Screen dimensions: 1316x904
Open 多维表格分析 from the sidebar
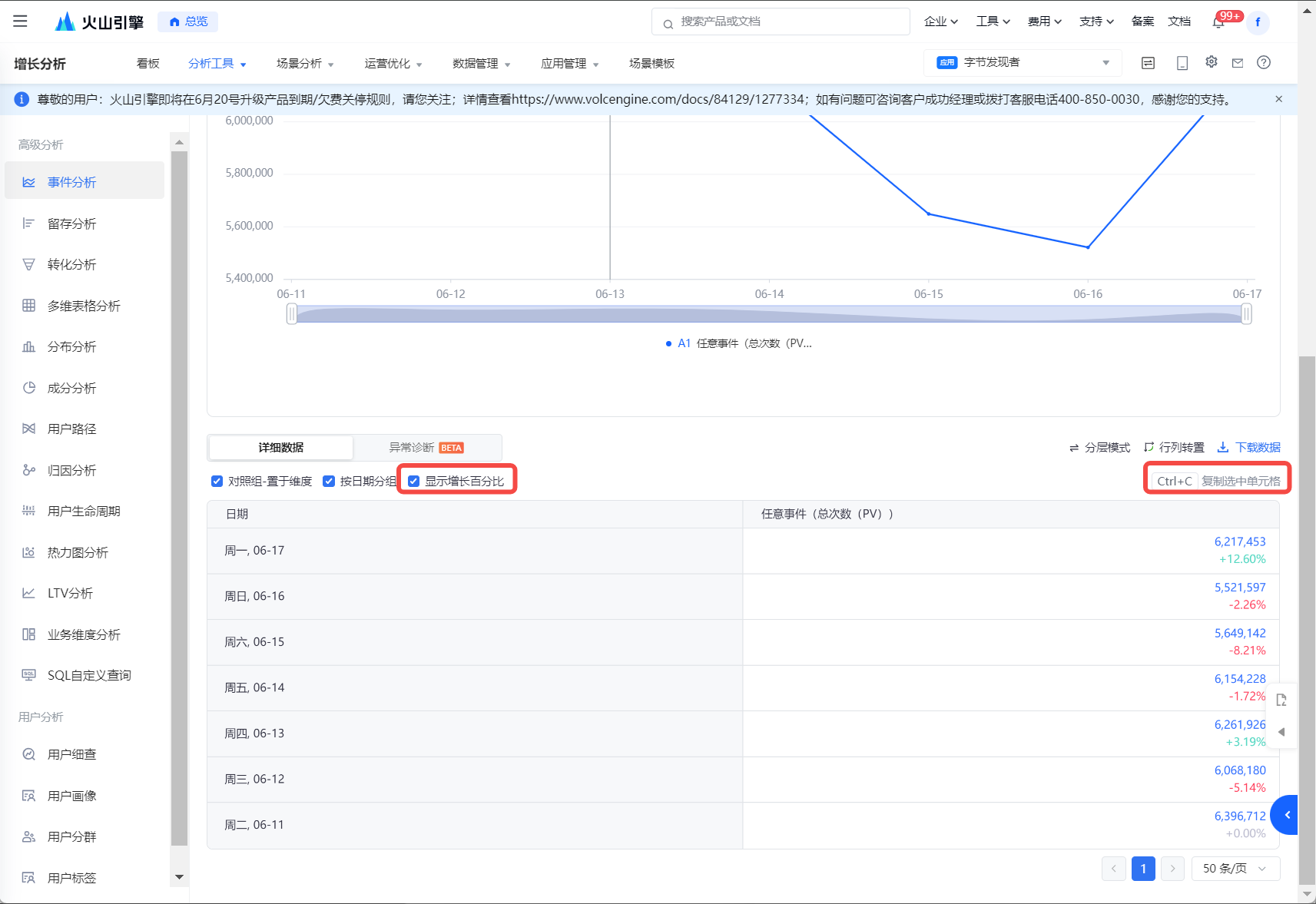pos(85,306)
